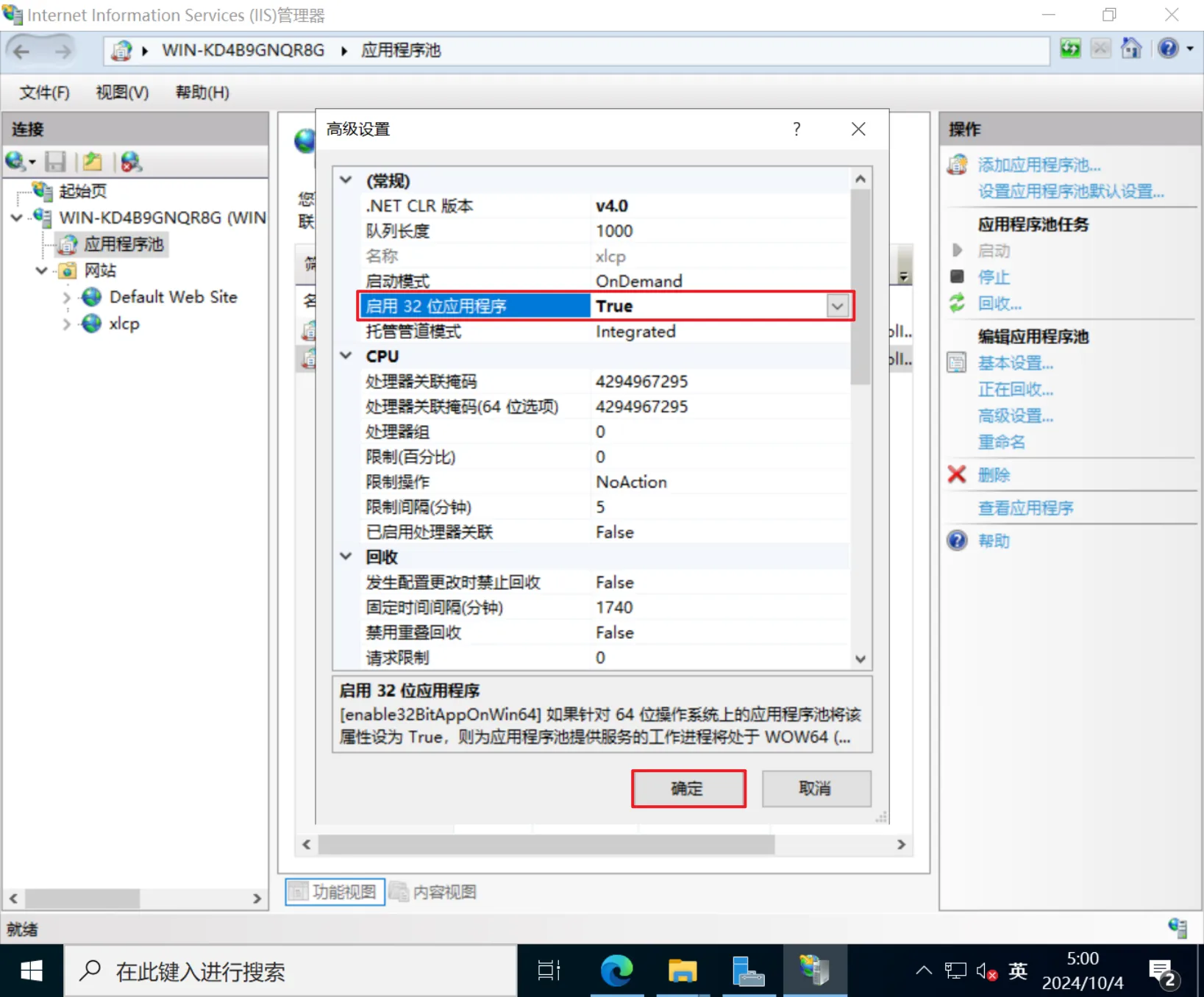Screen dimensions: 1204x997
Task: Click the 帮助 link in the 操作 pane
Action: click(x=994, y=541)
